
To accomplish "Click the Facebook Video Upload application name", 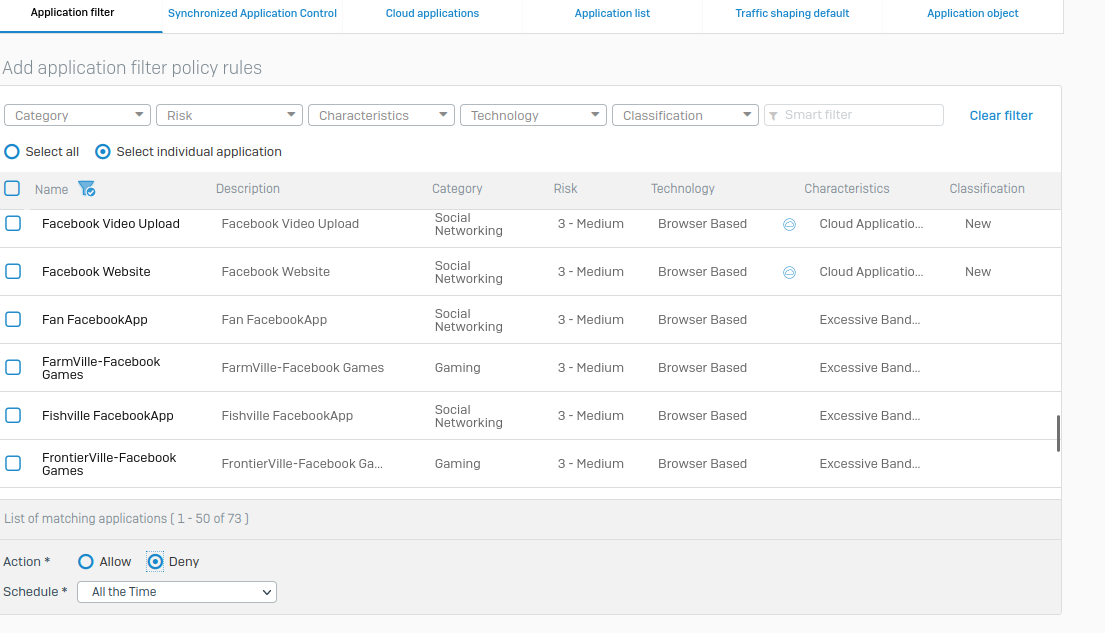I will click(111, 224).
